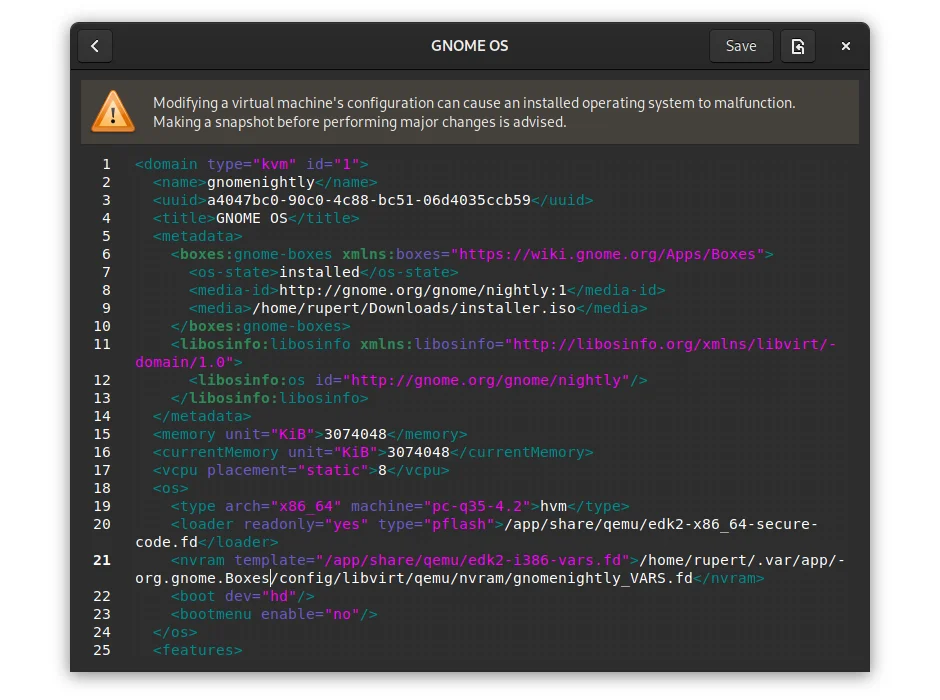The image size is (940, 700).
Task: Close the GNOME OS configuration window
Action: (845, 45)
